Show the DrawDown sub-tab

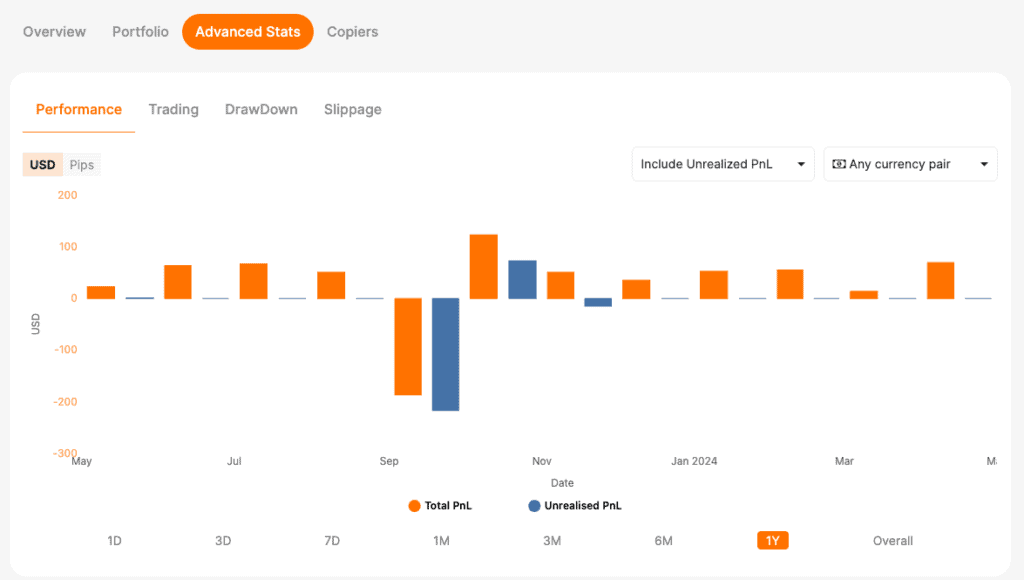[261, 109]
